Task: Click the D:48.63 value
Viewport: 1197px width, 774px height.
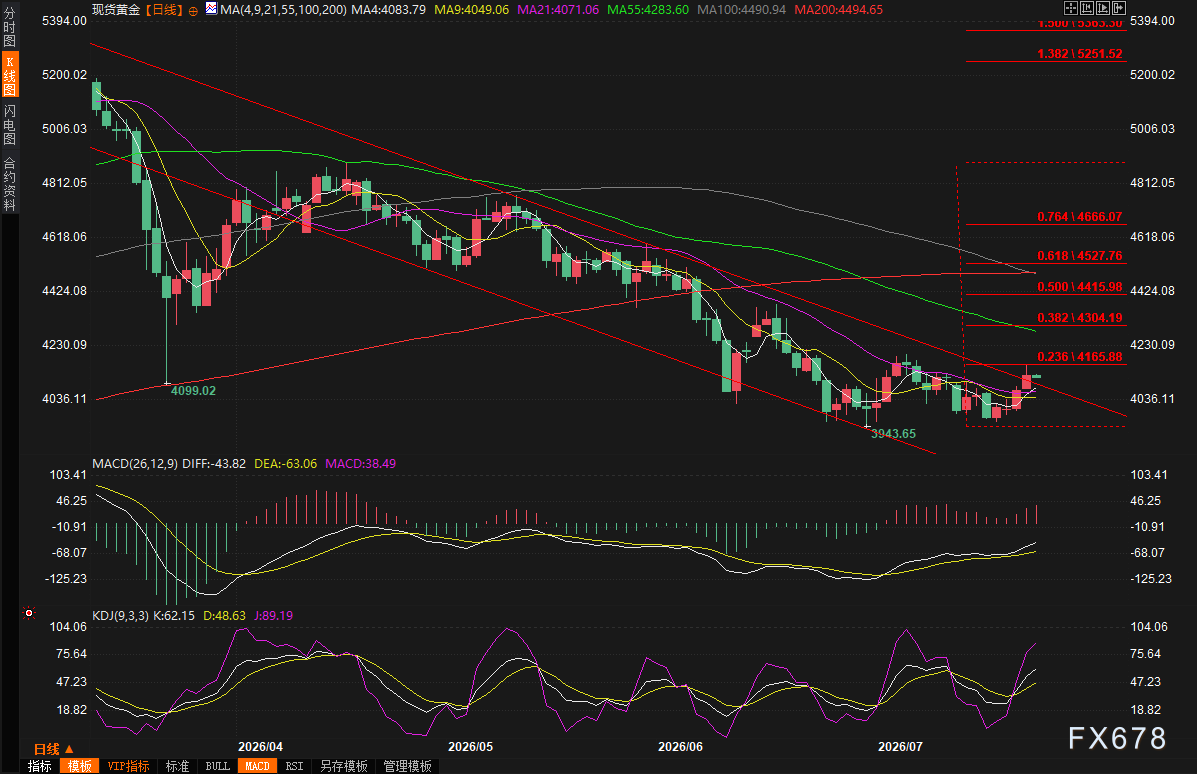Action: [x=224, y=615]
